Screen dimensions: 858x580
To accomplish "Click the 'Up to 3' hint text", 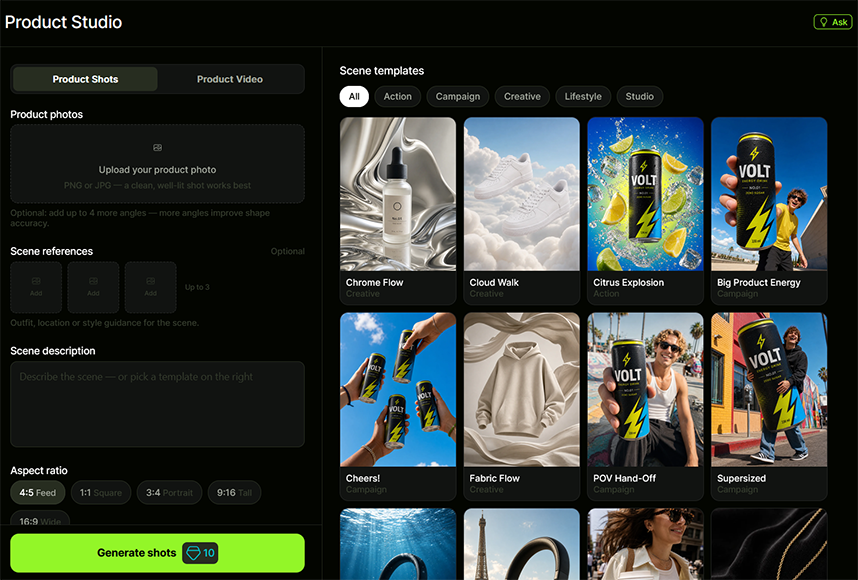I will tap(197, 287).
